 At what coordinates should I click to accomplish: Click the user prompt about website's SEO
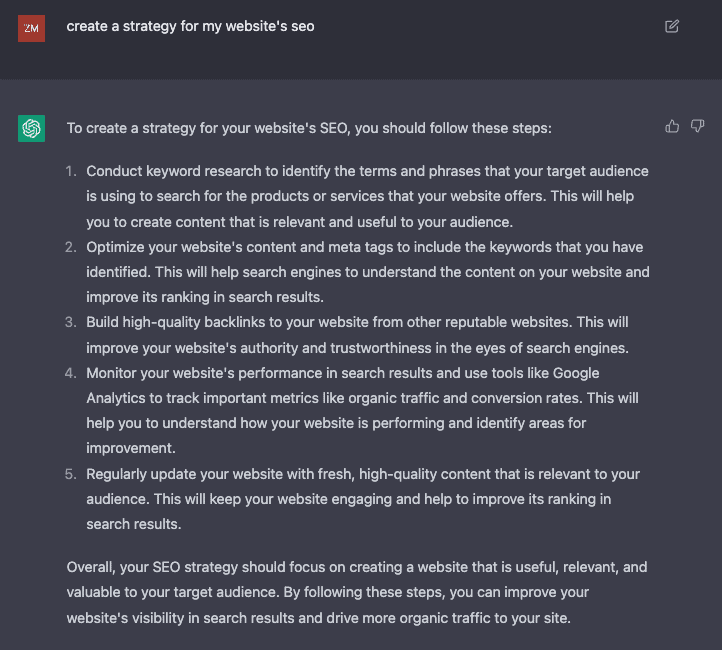190,26
